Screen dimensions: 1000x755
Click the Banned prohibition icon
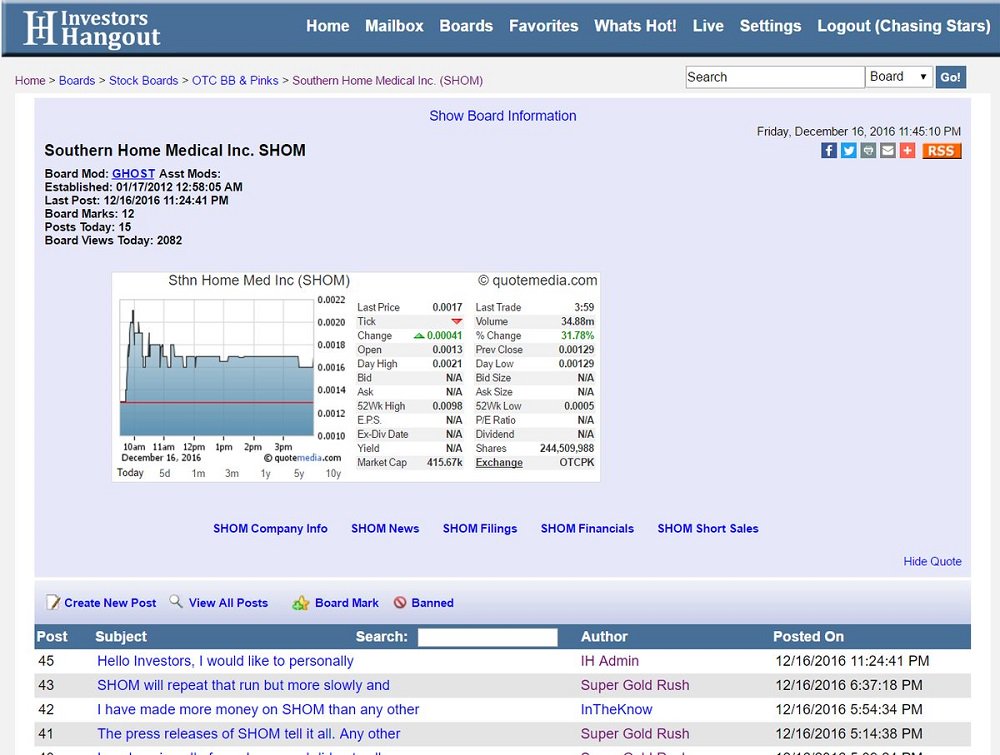pyautogui.click(x=400, y=603)
